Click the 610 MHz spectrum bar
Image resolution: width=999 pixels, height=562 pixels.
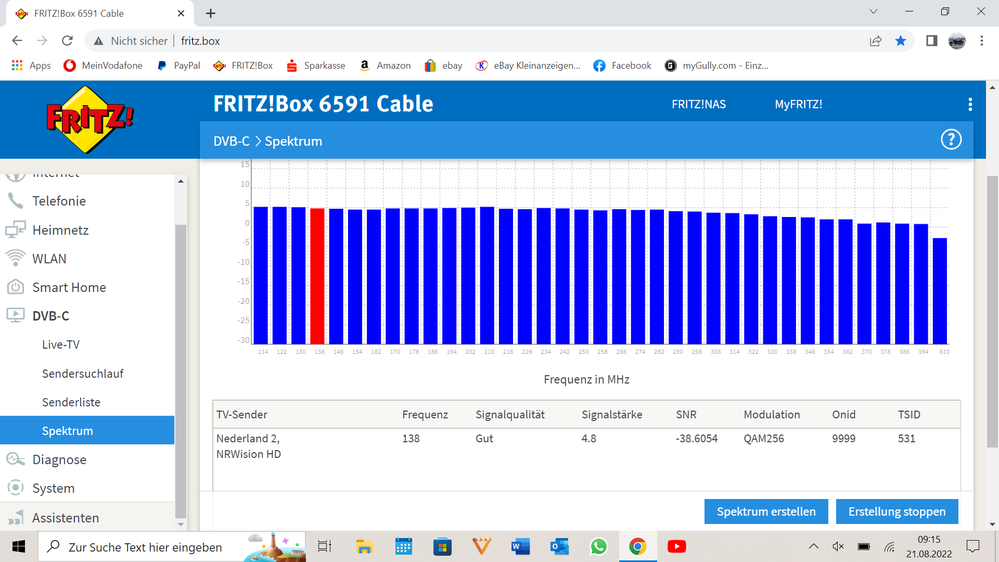click(940, 291)
